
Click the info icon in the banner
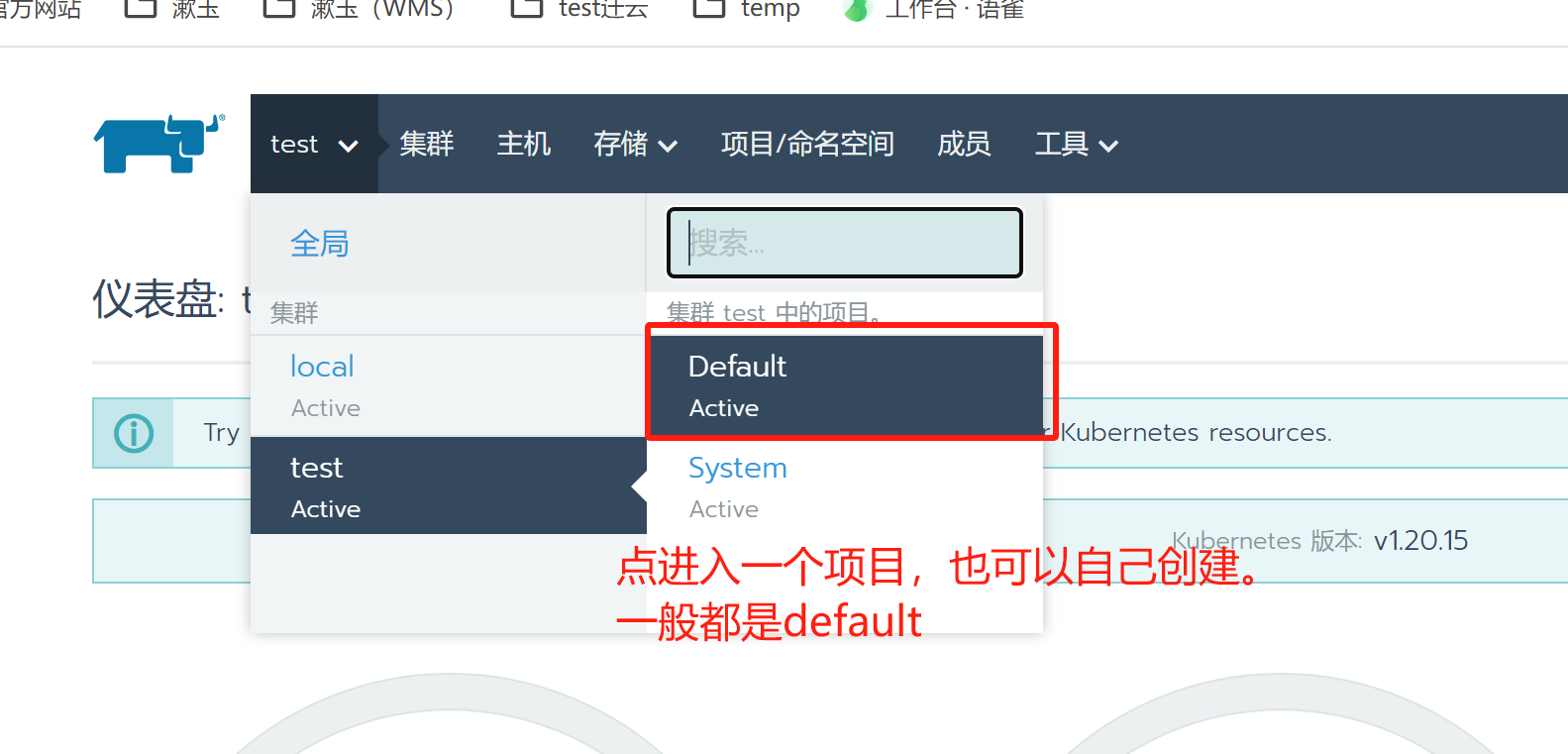click(x=134, y=433)
